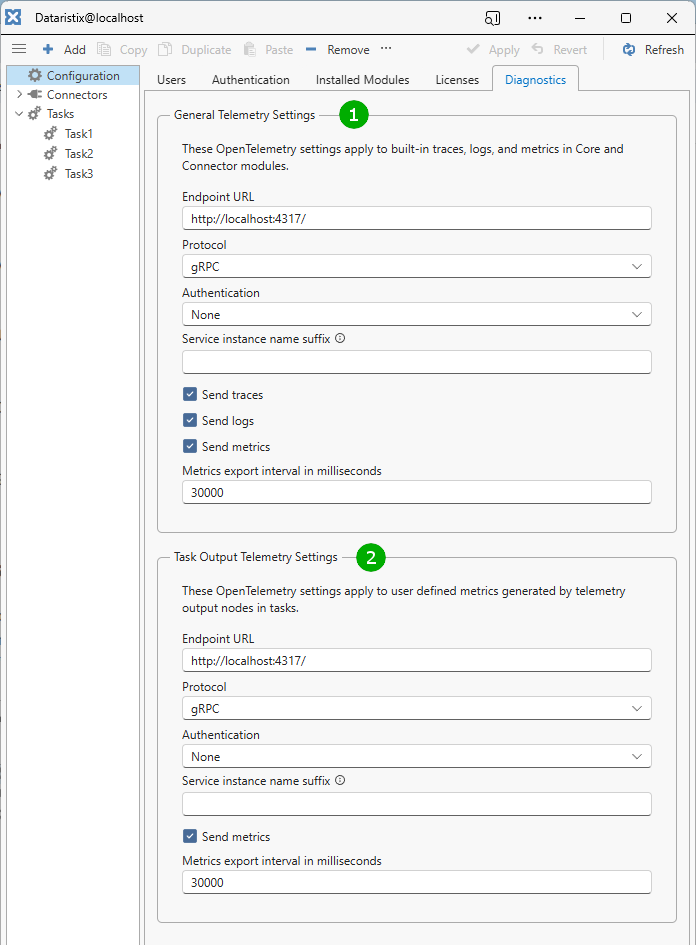Open the hamburger menu icon
The height and width of the screenshot is (945, 696).
point(18,48)
